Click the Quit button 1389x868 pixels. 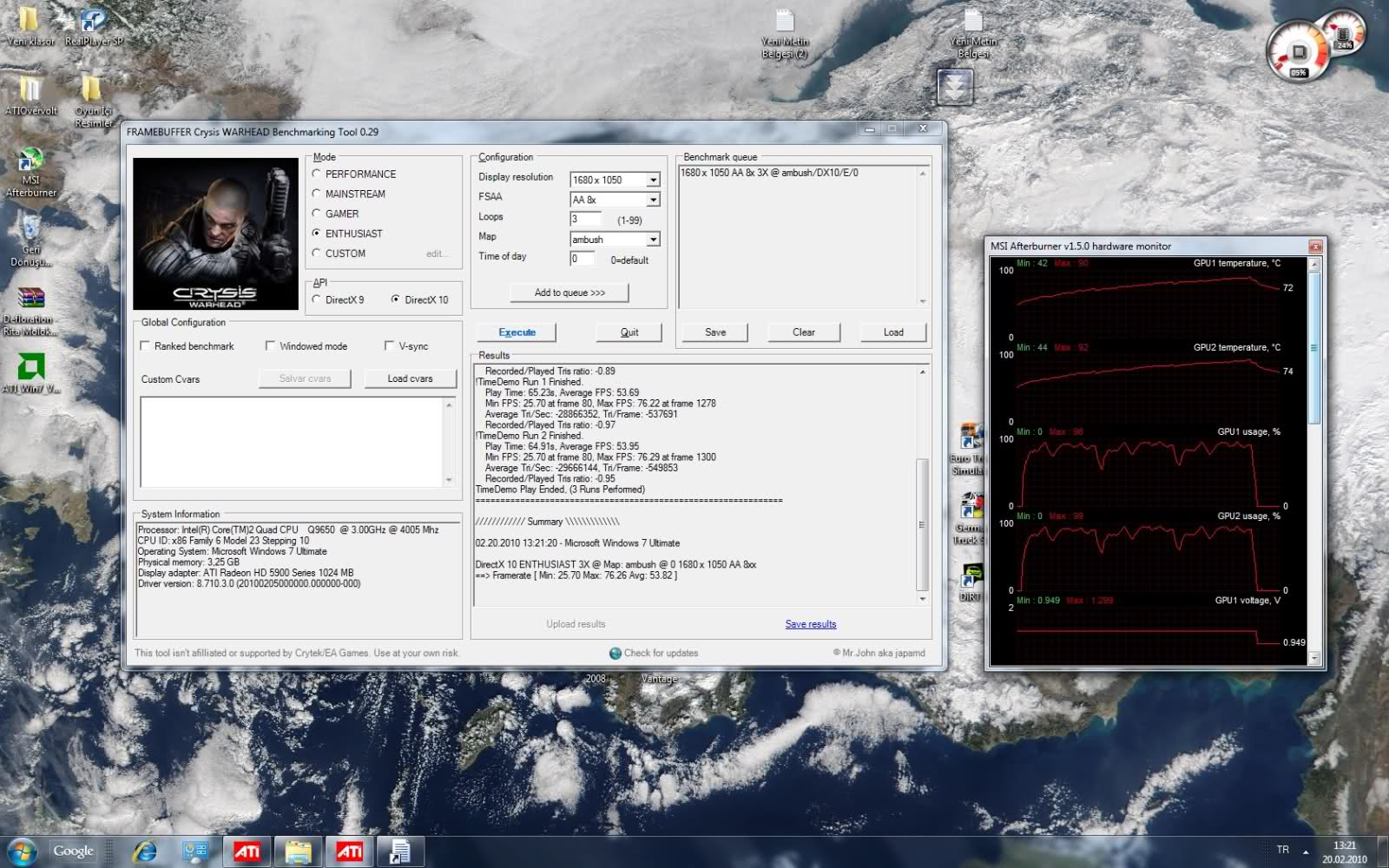coord(629,332)
